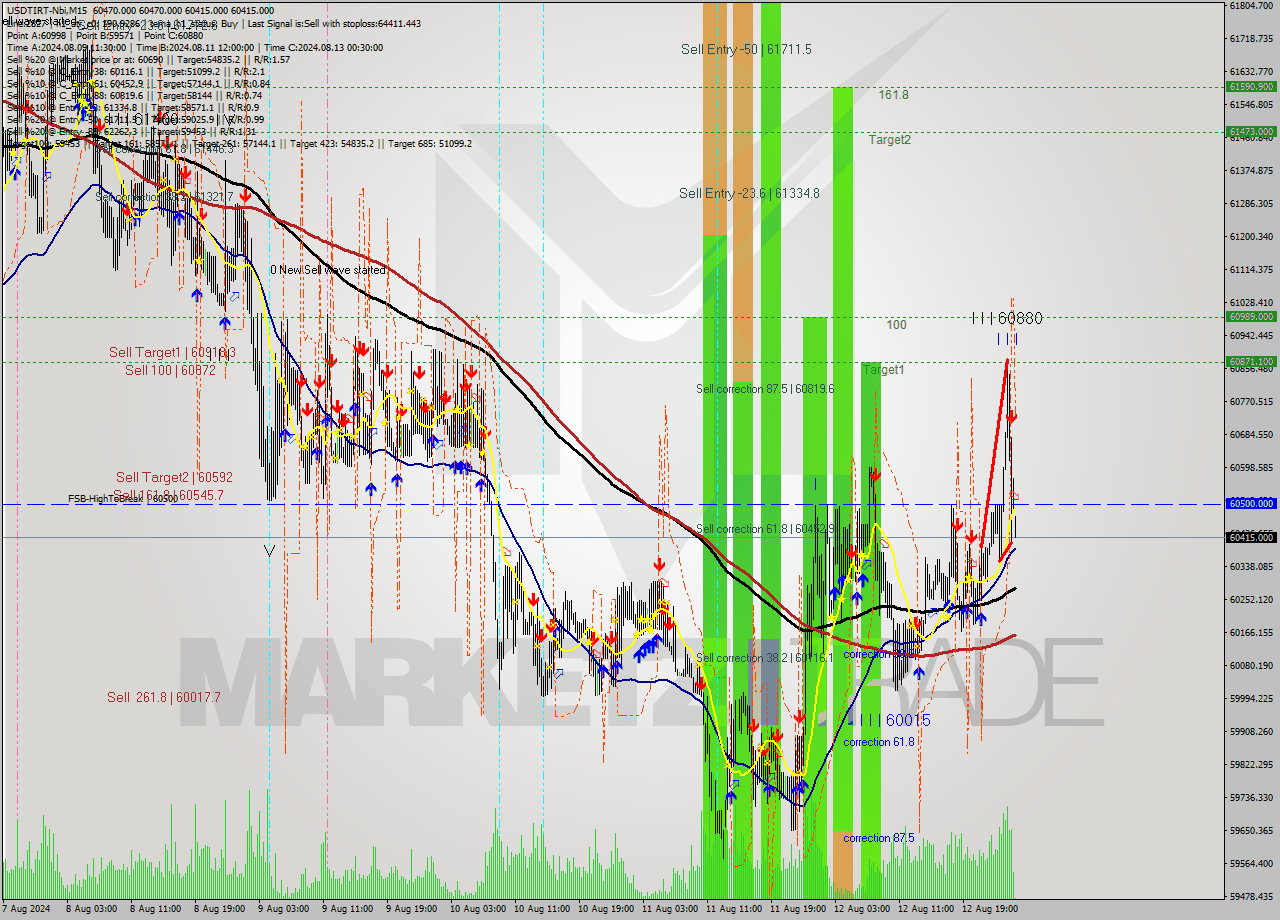Click the blue 60500.000 price tag
Image resolution: width=1280 pixels, height=920 pixels.
[x=1251, y=504]
